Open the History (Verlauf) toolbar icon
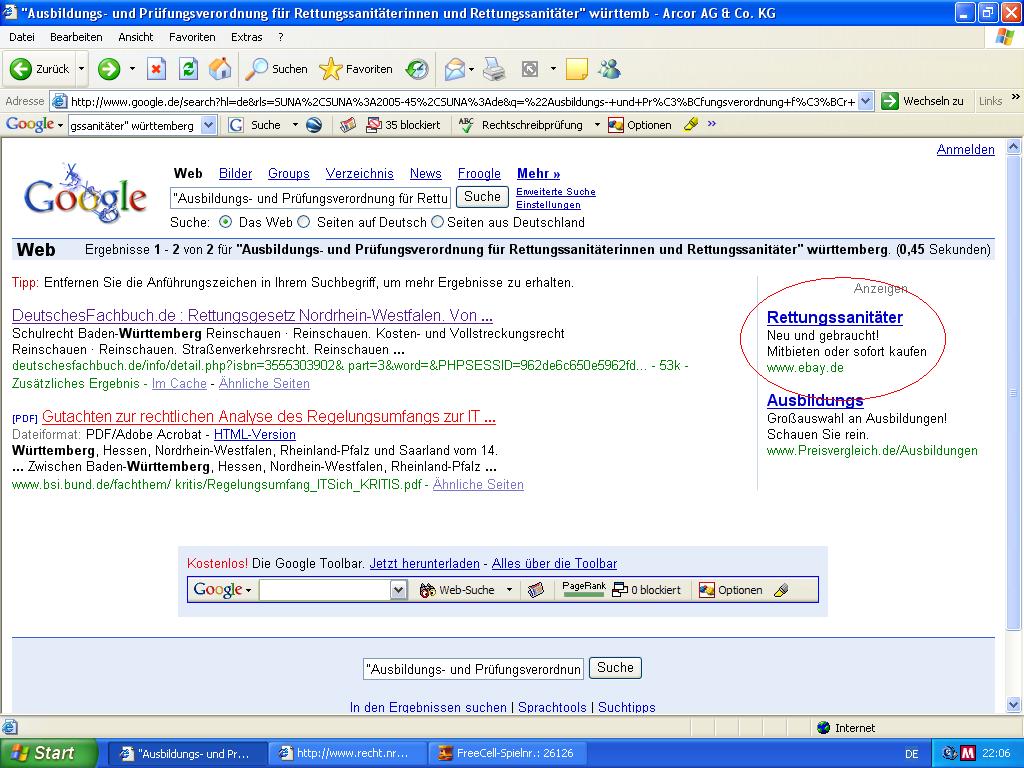 pos(417,69)
